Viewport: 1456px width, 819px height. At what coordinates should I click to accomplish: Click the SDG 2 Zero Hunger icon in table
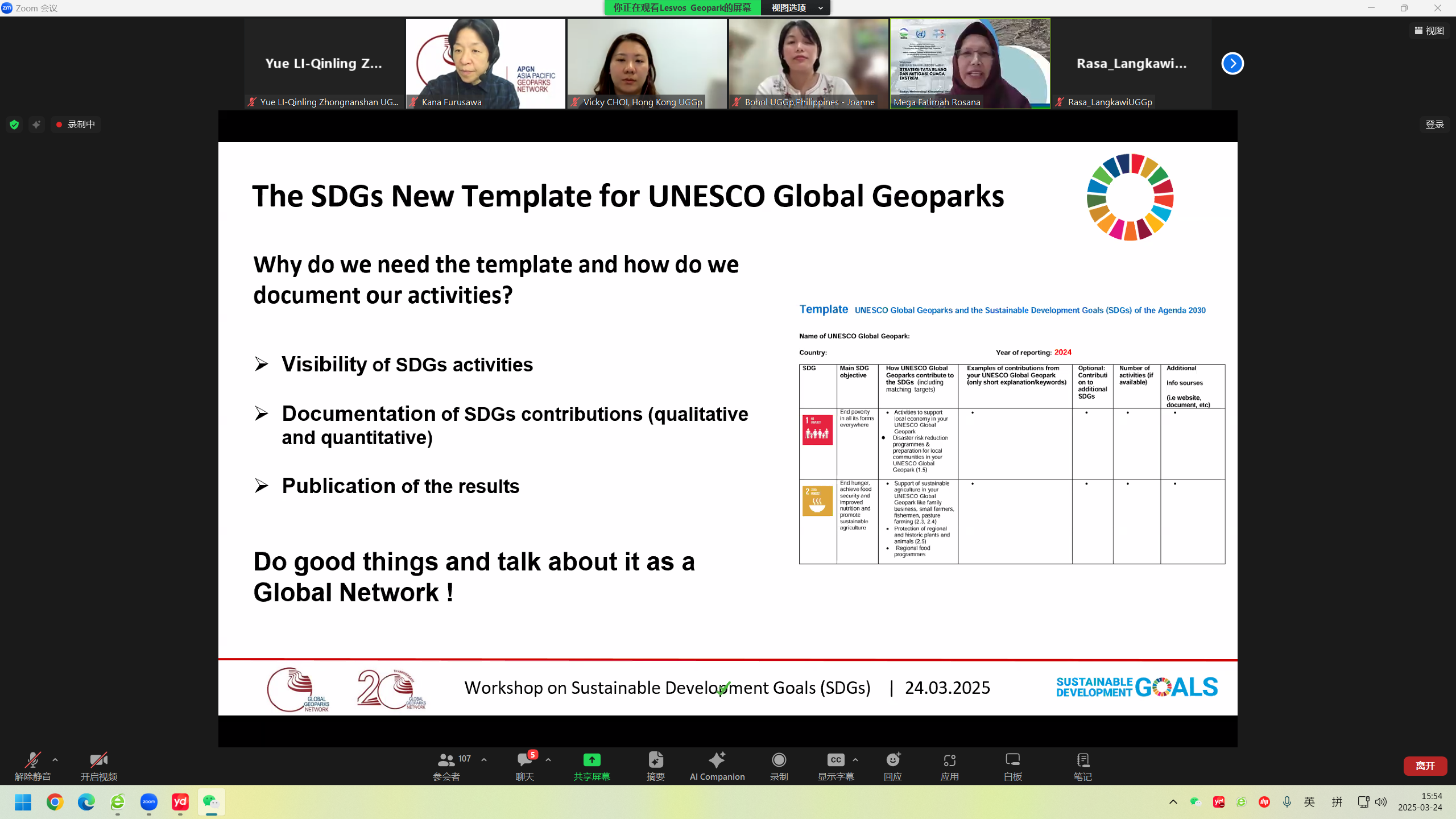point(817,500)
